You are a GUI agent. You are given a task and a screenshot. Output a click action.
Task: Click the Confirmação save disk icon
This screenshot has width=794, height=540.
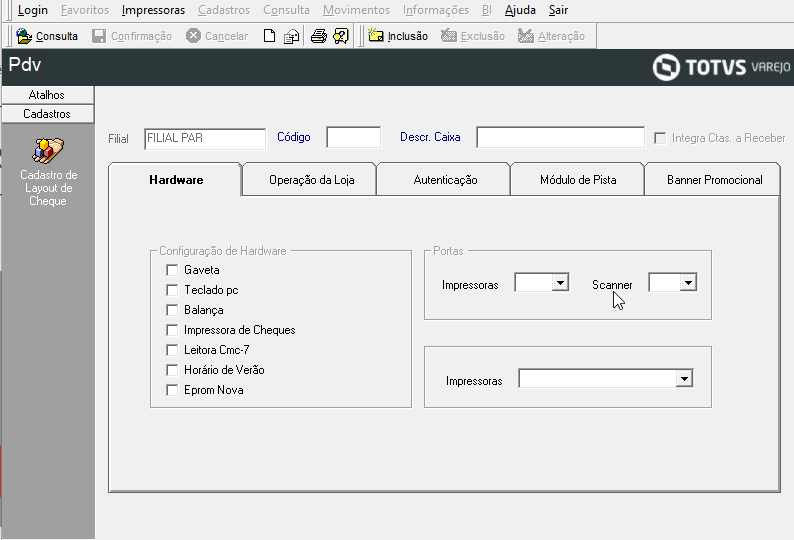[x=99, y=36]
